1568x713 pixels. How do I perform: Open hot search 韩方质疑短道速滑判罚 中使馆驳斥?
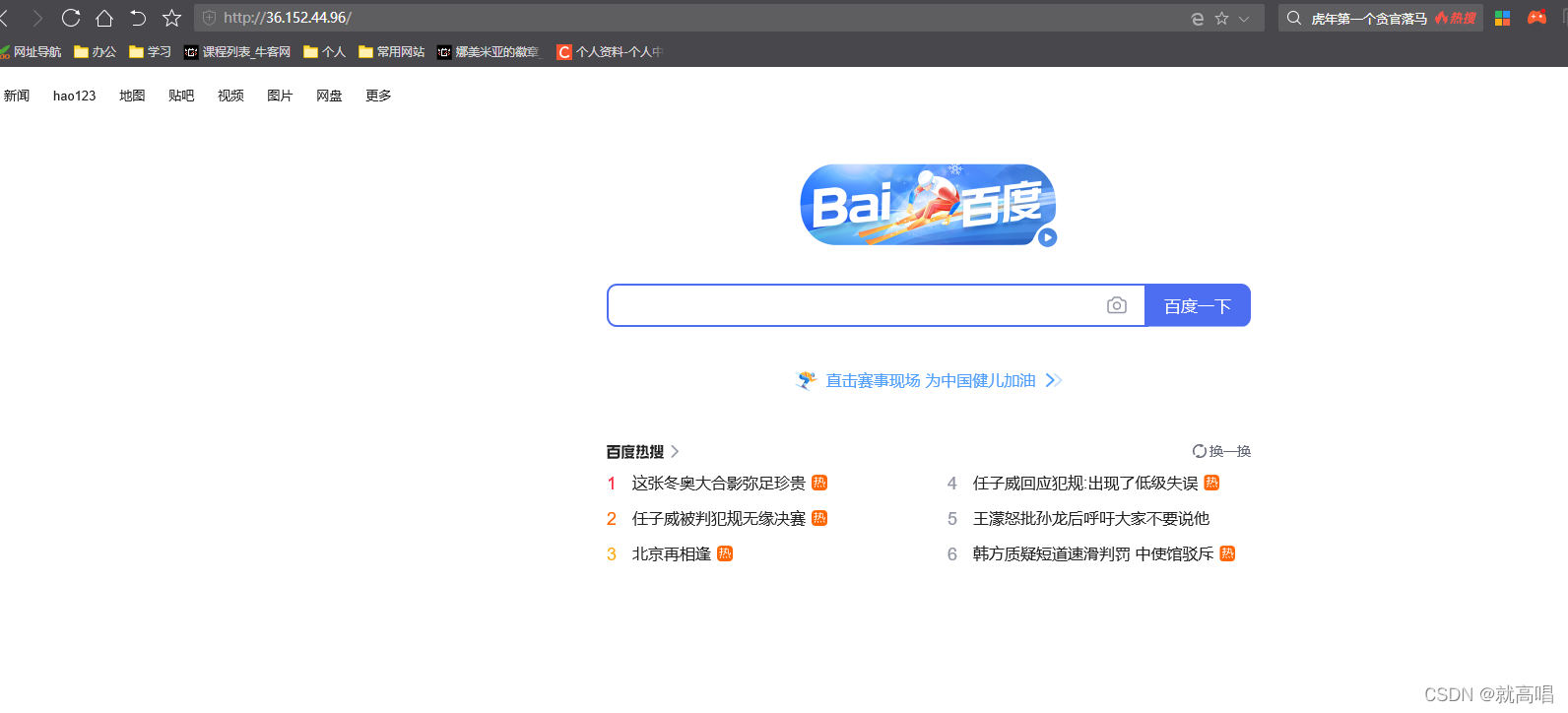1093,553
